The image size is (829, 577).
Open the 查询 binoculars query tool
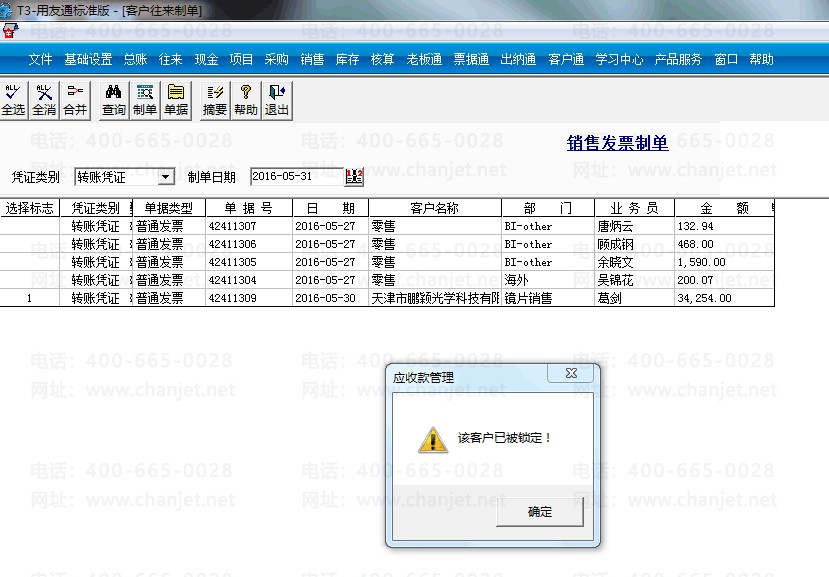pos(114,100)
